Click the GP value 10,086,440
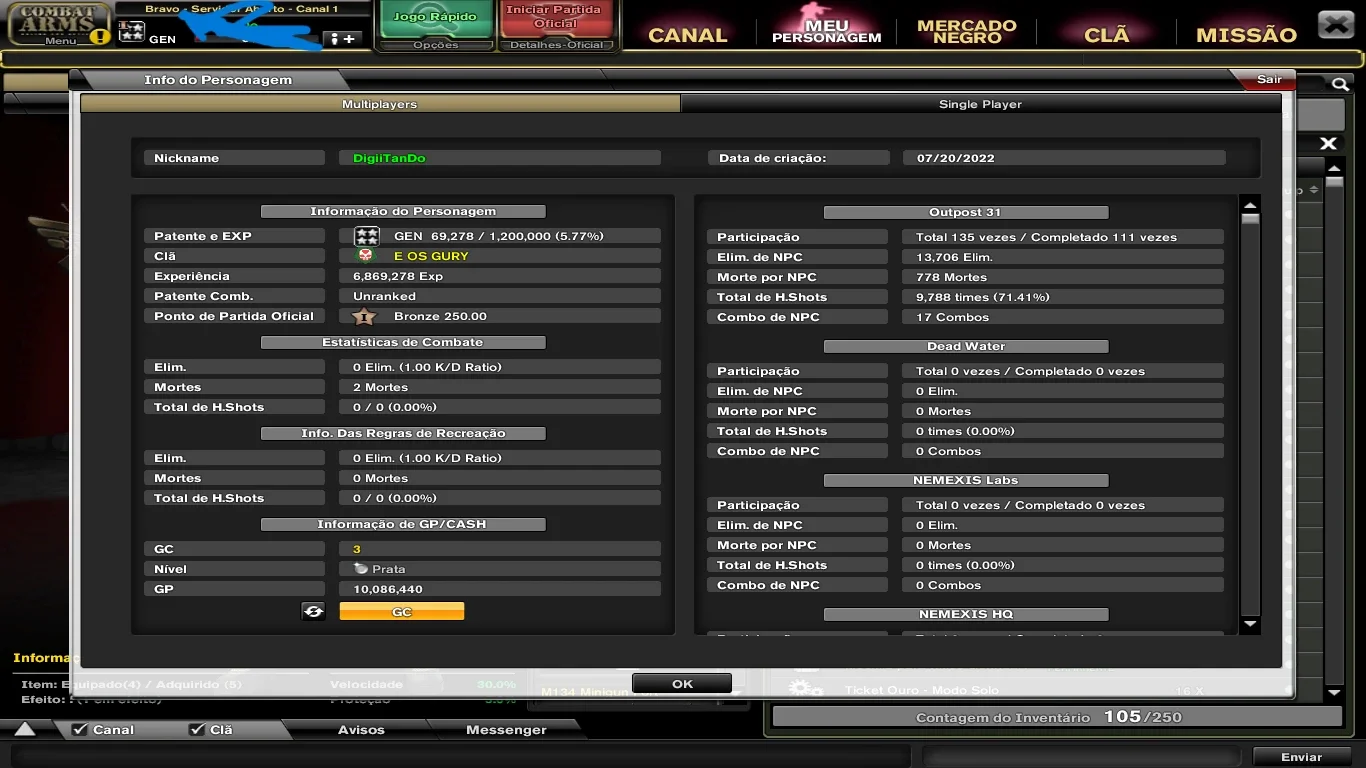This screenshot has width=1366, height=768. click(x=388, y=589)
